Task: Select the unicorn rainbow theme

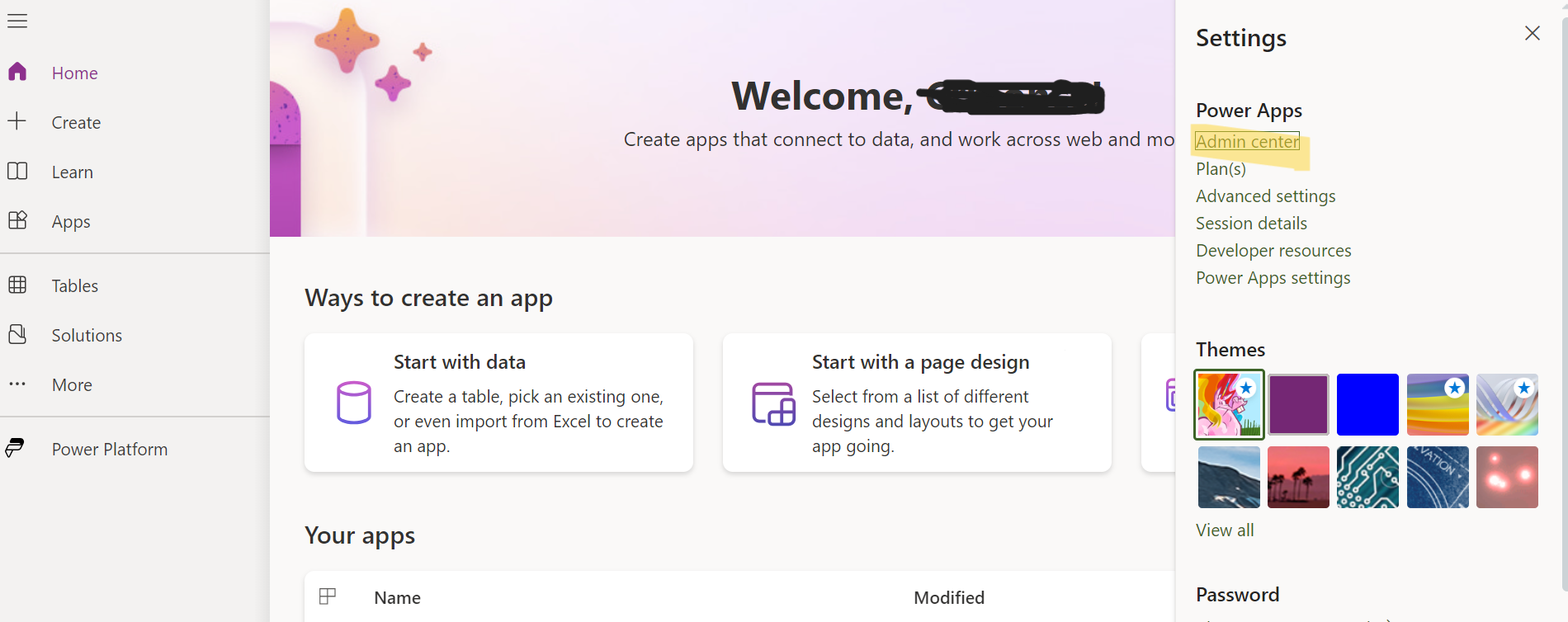Action: coord(1229,404)
